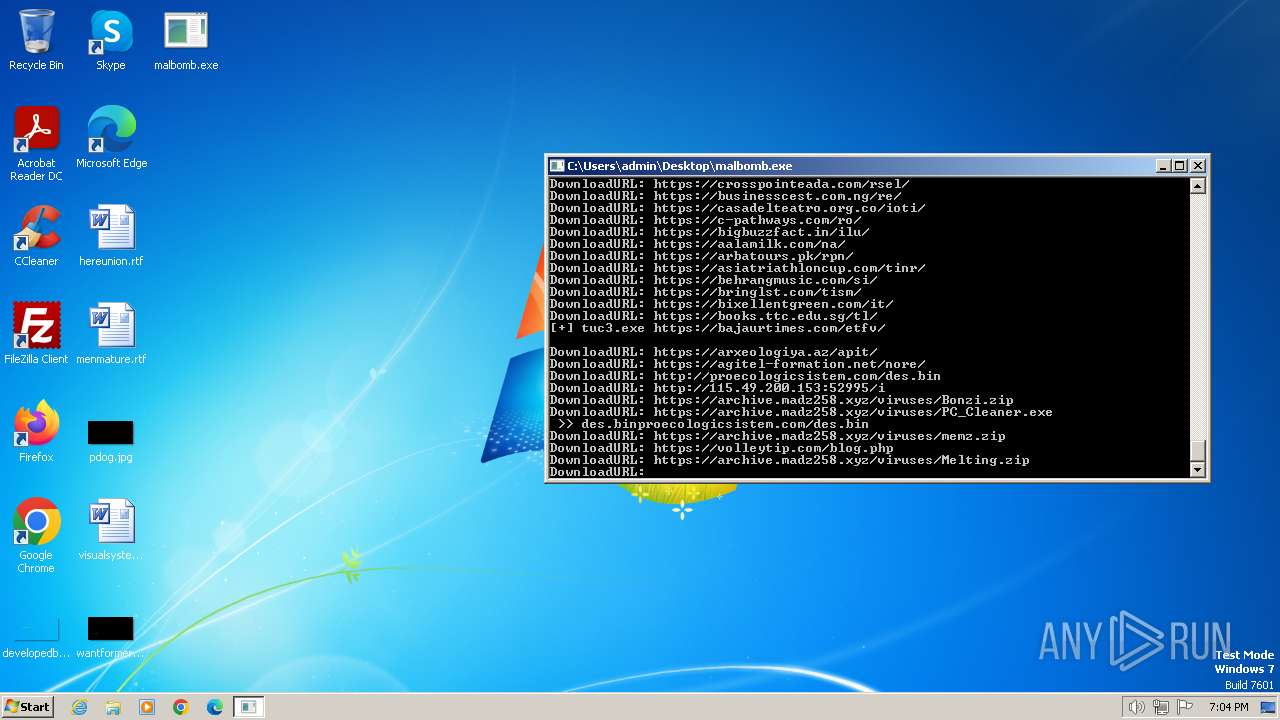Viewport: 1280px width, 720px height.
Task: Open Windows Media Player taskbar icon
Action: tap(147, 707)
